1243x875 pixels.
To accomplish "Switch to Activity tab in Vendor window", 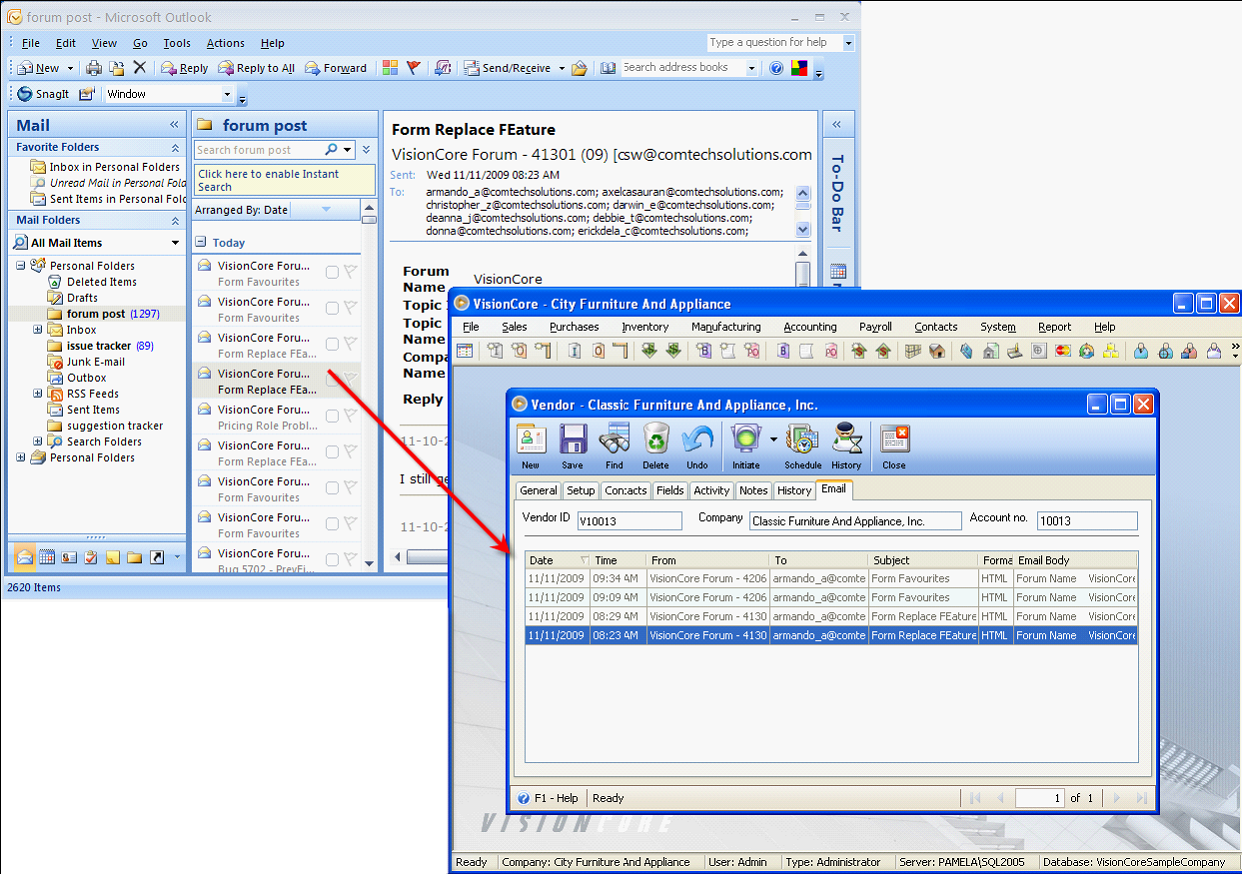I will pos(711,490).
